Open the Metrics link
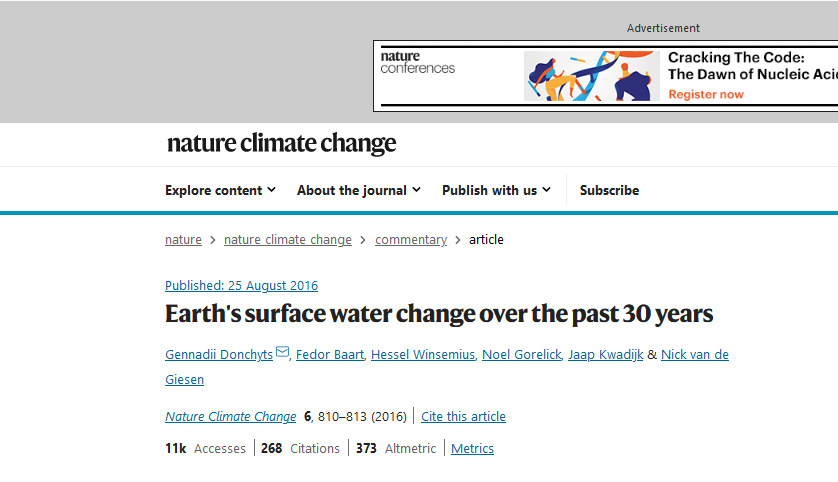The image size is (838, 482). click(x=472, y=449)
